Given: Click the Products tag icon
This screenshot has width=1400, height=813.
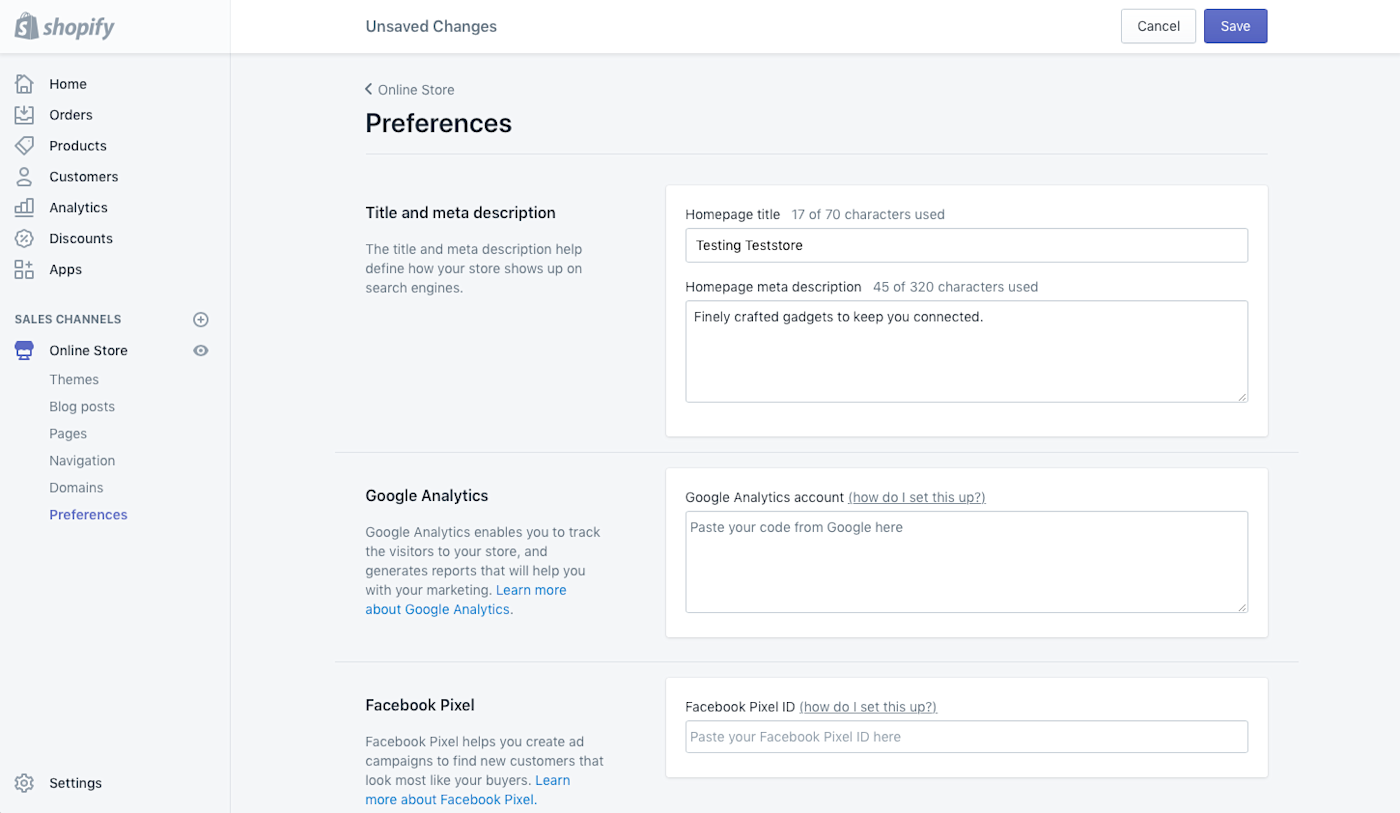Looking at the screenshot, I should (24, 146).
